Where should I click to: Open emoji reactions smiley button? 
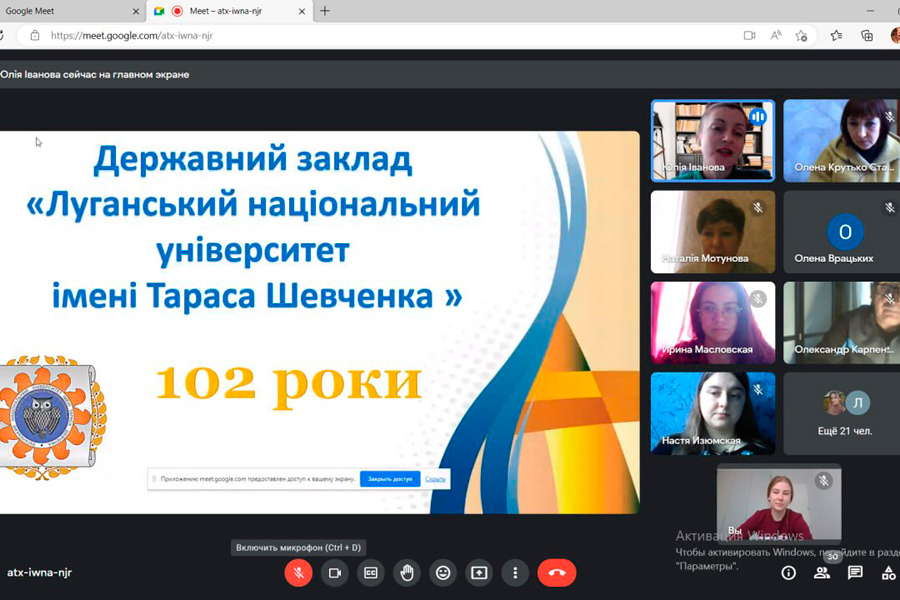tap(443, 572)
